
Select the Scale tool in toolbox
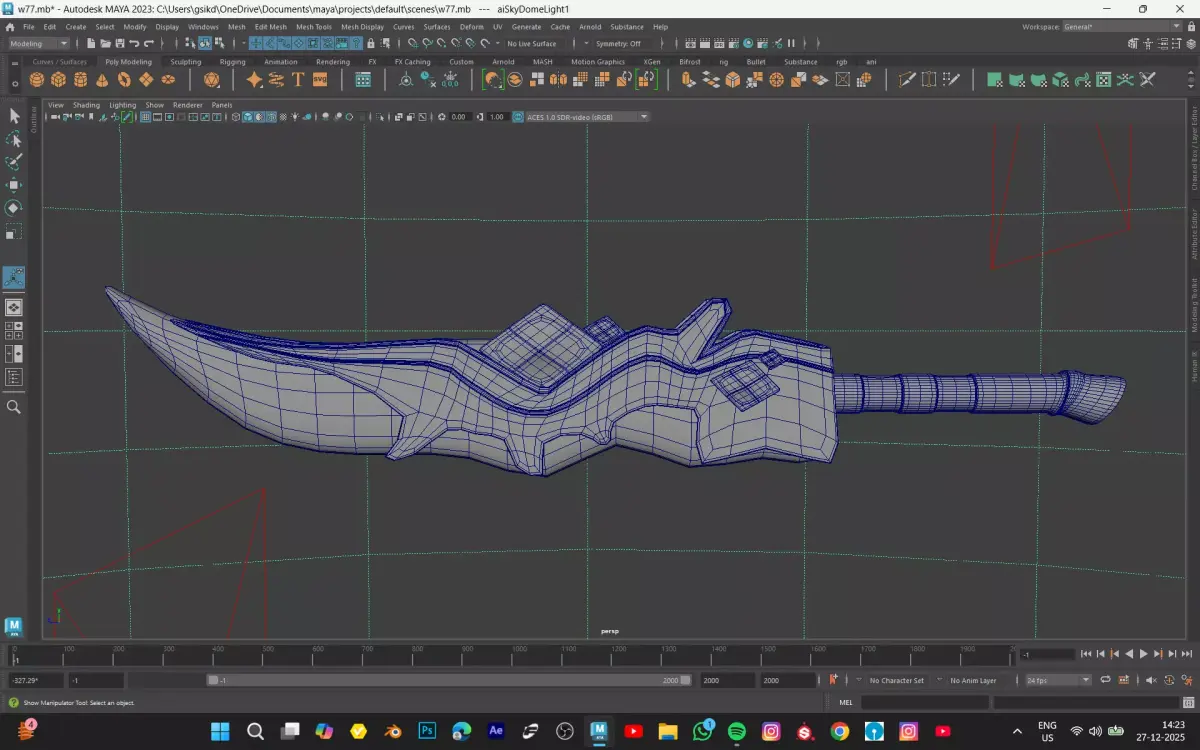pos(14,232)
